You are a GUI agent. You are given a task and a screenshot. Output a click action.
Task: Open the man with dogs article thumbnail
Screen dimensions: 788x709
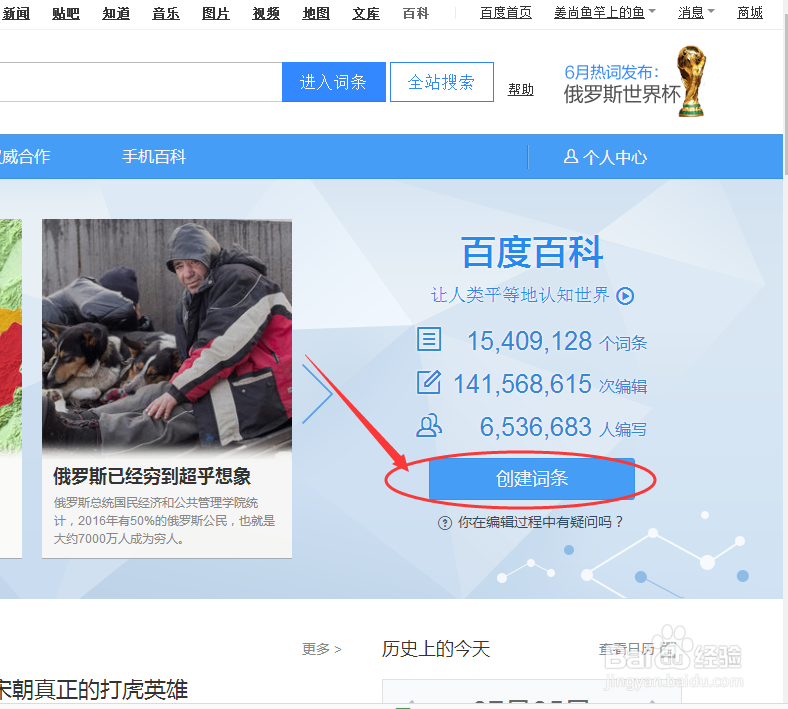(x=167, y=337)
